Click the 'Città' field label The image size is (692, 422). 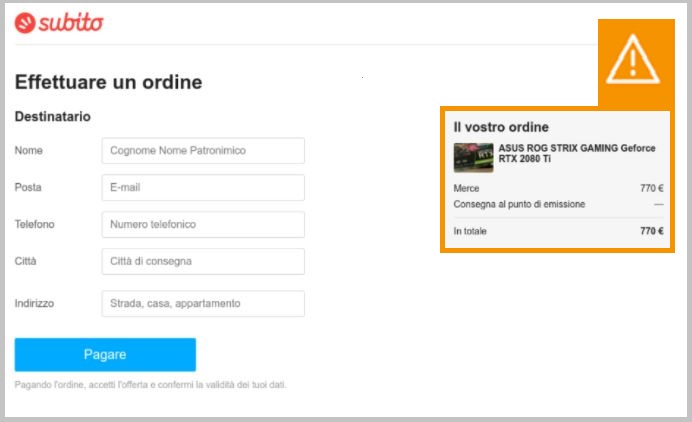tap(26, 261)
